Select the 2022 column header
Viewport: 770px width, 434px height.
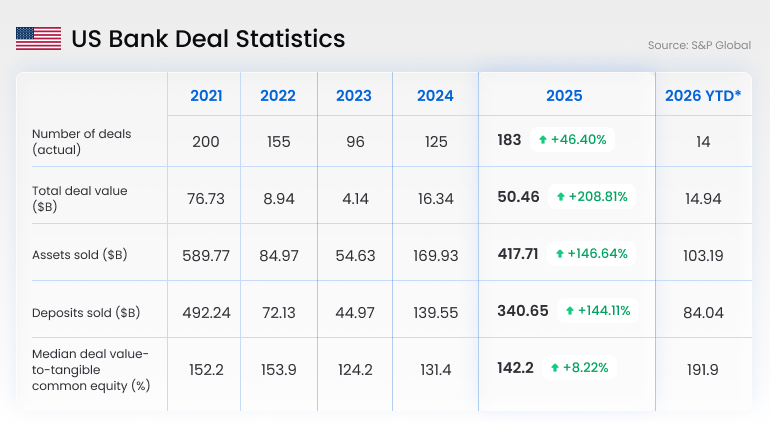(278, 96)
